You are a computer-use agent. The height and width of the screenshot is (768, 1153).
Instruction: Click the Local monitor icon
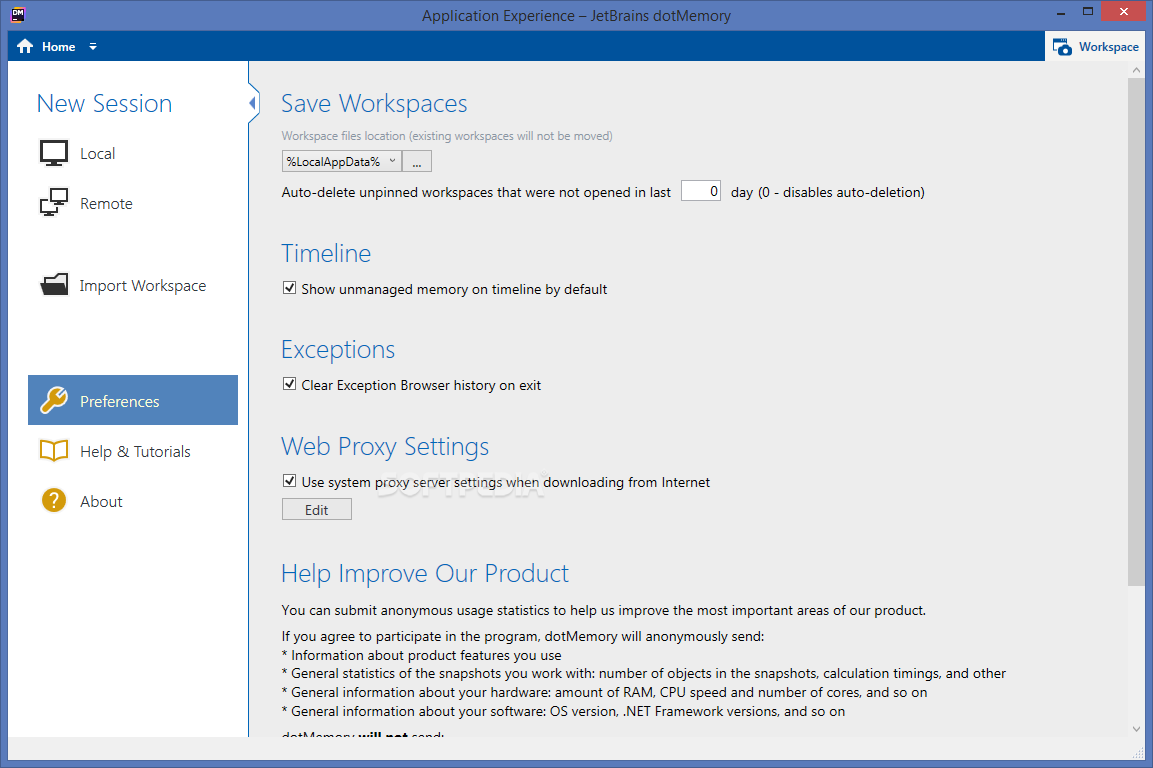(x=54, y=153)
